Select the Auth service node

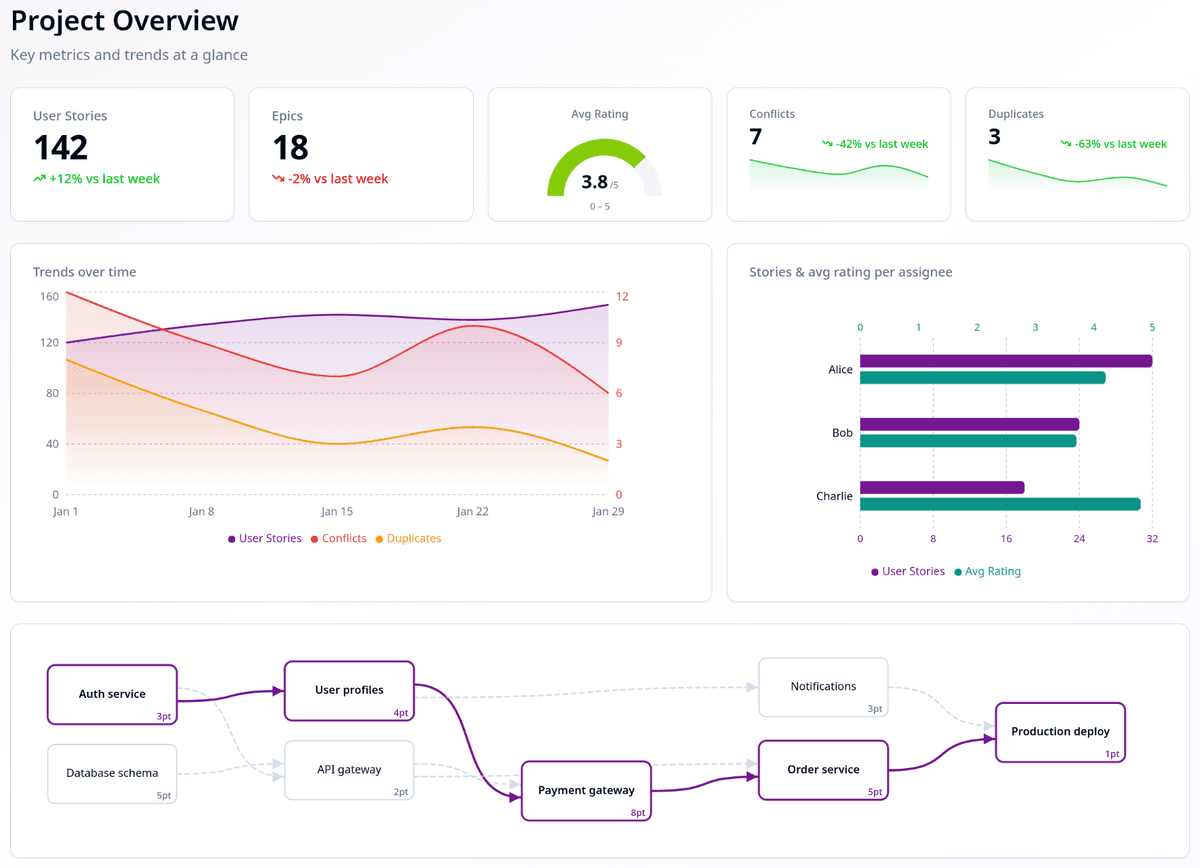112,694
